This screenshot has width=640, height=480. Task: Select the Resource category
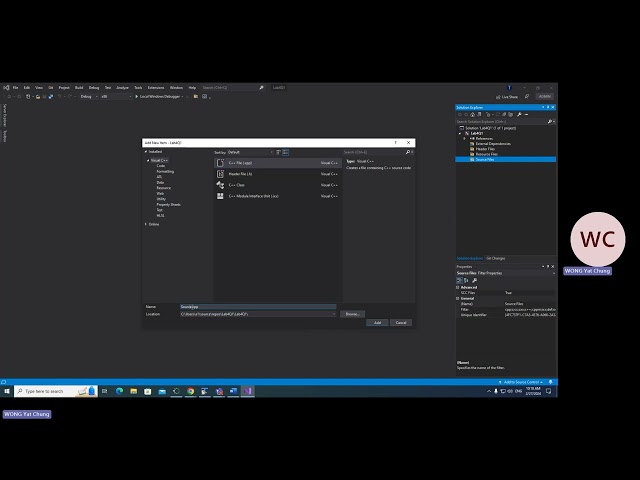click(163, 188)
